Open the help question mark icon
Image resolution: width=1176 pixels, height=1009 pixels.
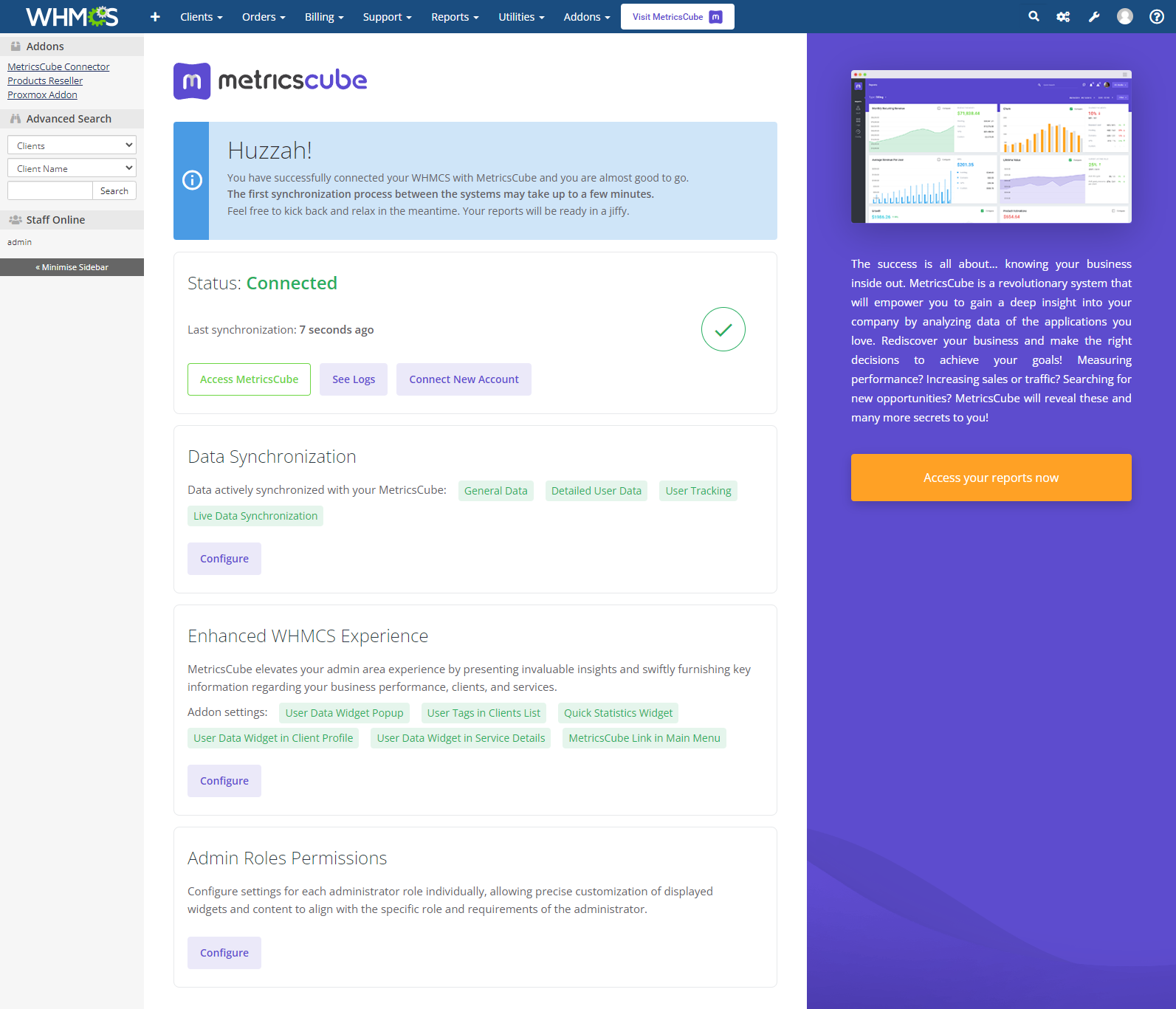click(1157, 16)
